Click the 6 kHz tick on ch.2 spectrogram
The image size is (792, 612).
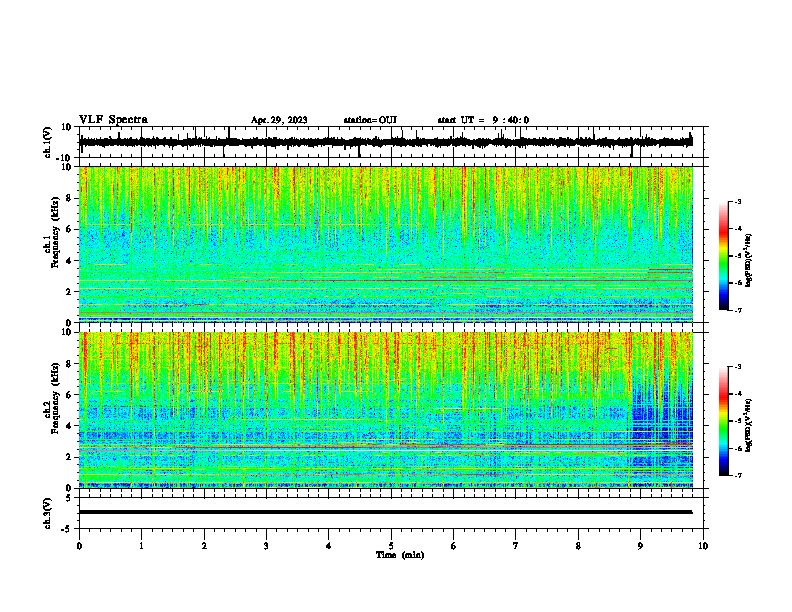pos(69,394)
